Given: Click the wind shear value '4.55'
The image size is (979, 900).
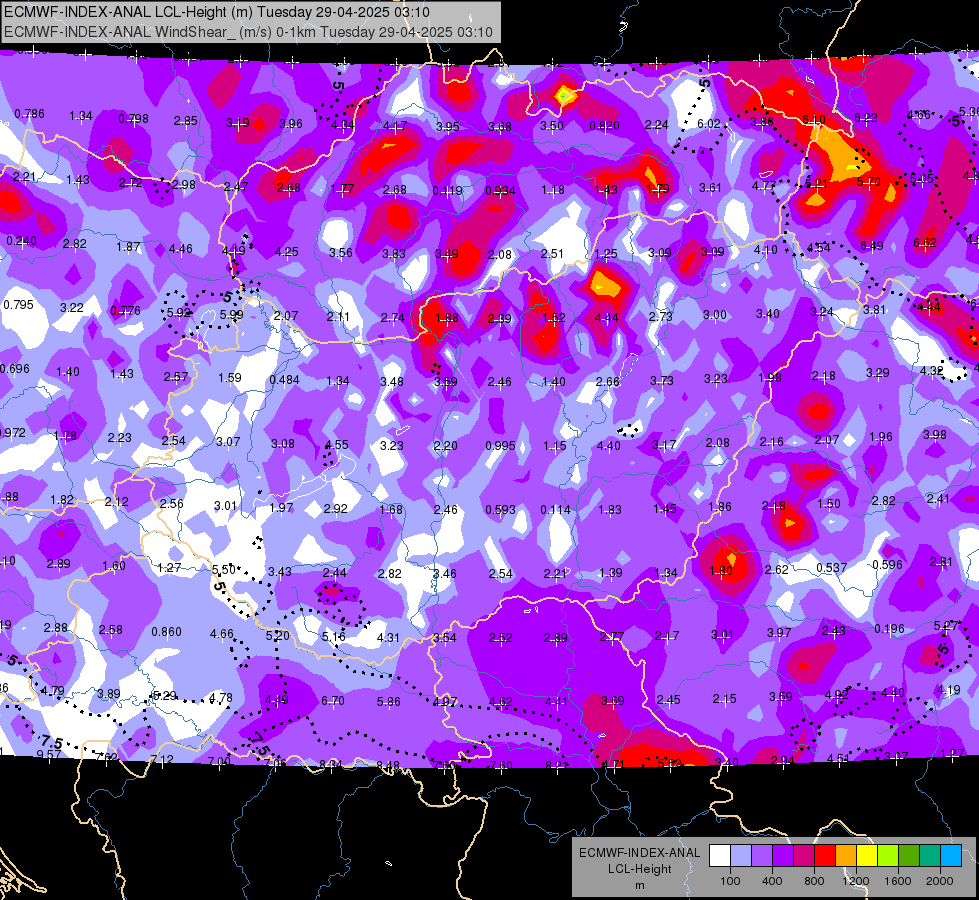Looking at the screenshot, I should (337, 445).
